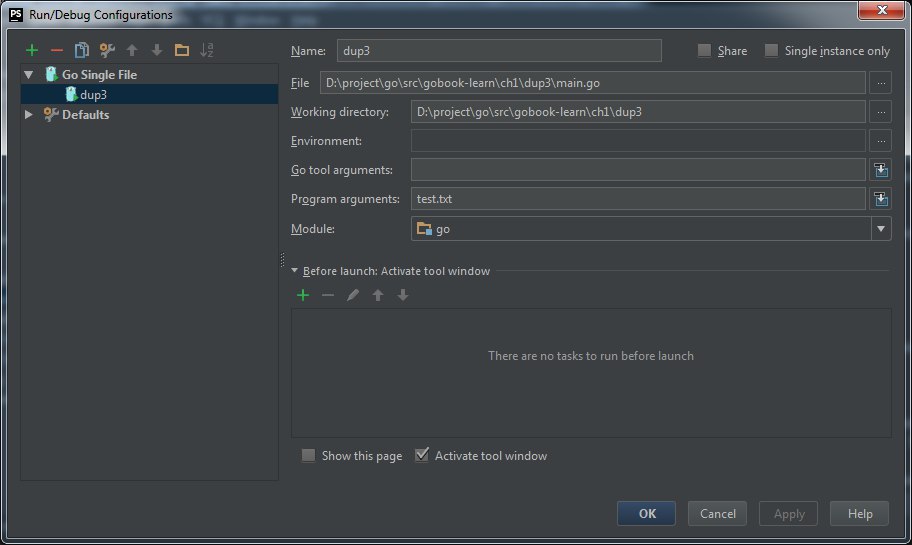Open the Module dropdown

pos(880,229)
